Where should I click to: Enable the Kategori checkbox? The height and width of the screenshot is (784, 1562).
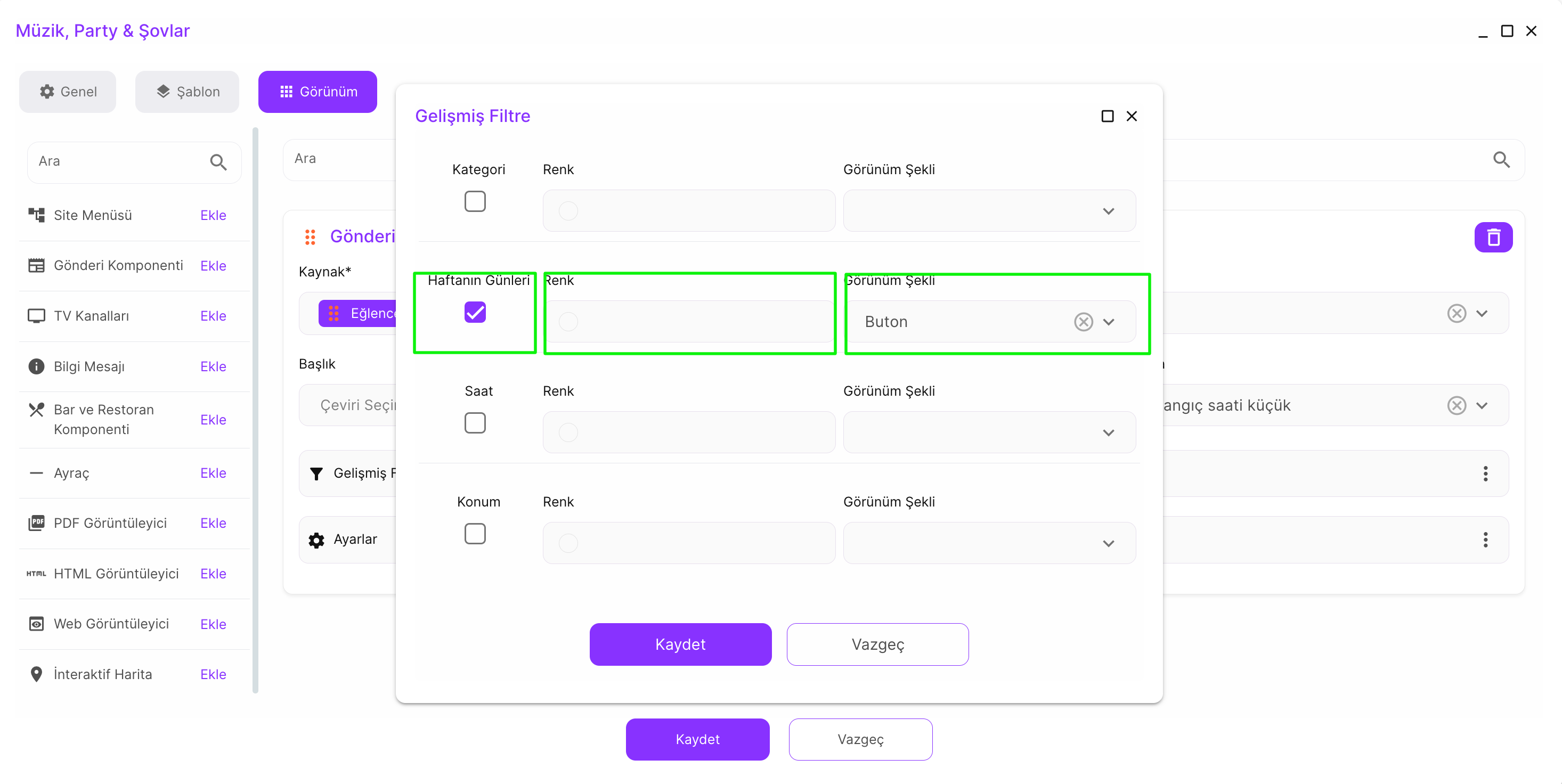(x=475, y=201)
